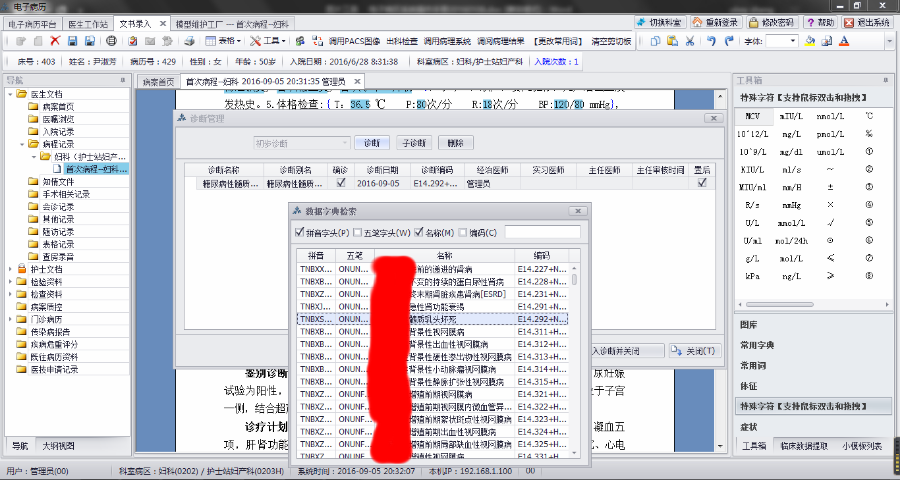The height and width of the screenshot is (480, 900).
Task: Pick the % special character
Action: click(870, 134)
